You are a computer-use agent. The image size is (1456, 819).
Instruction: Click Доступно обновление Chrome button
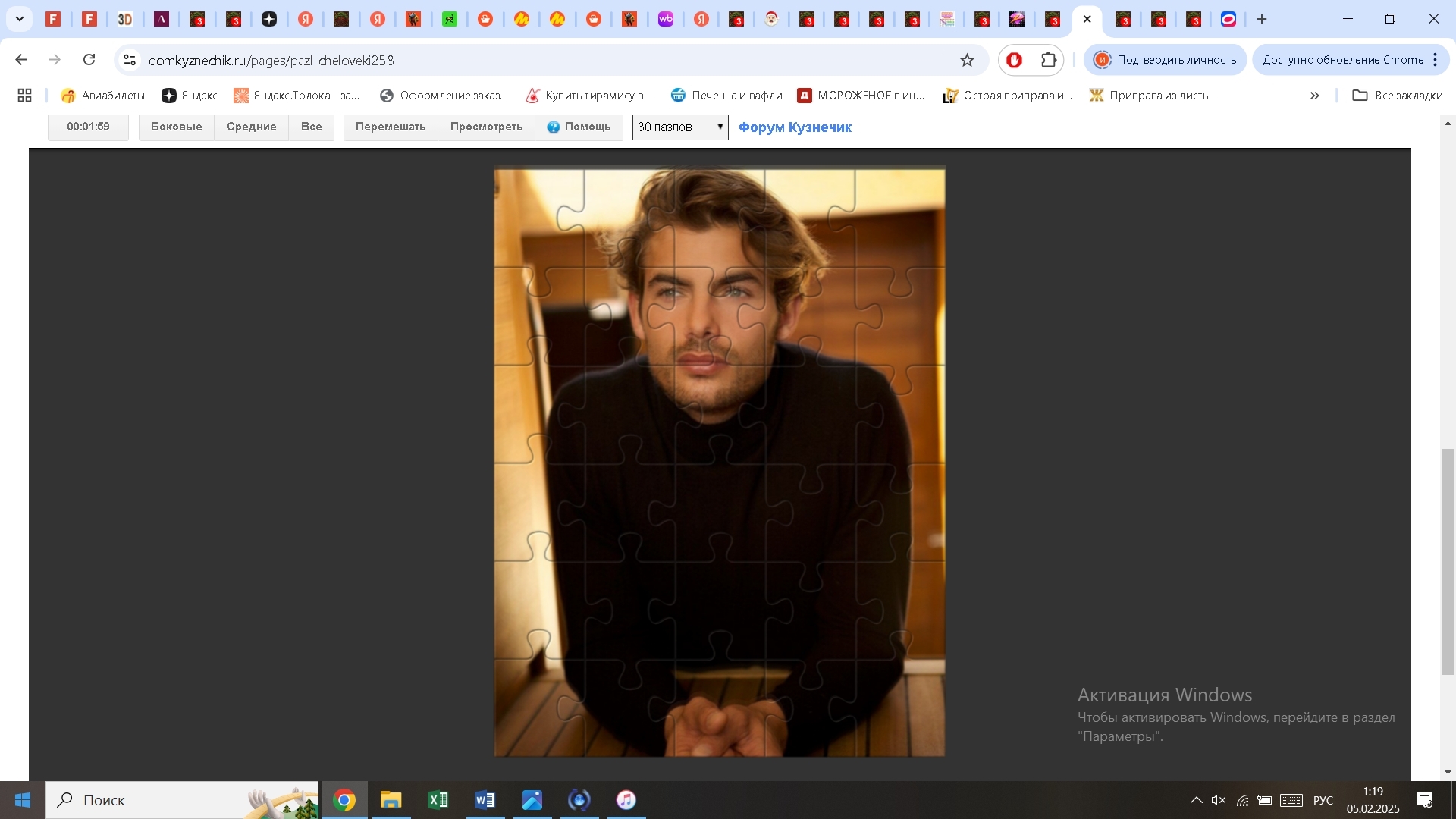[1342, 60]
